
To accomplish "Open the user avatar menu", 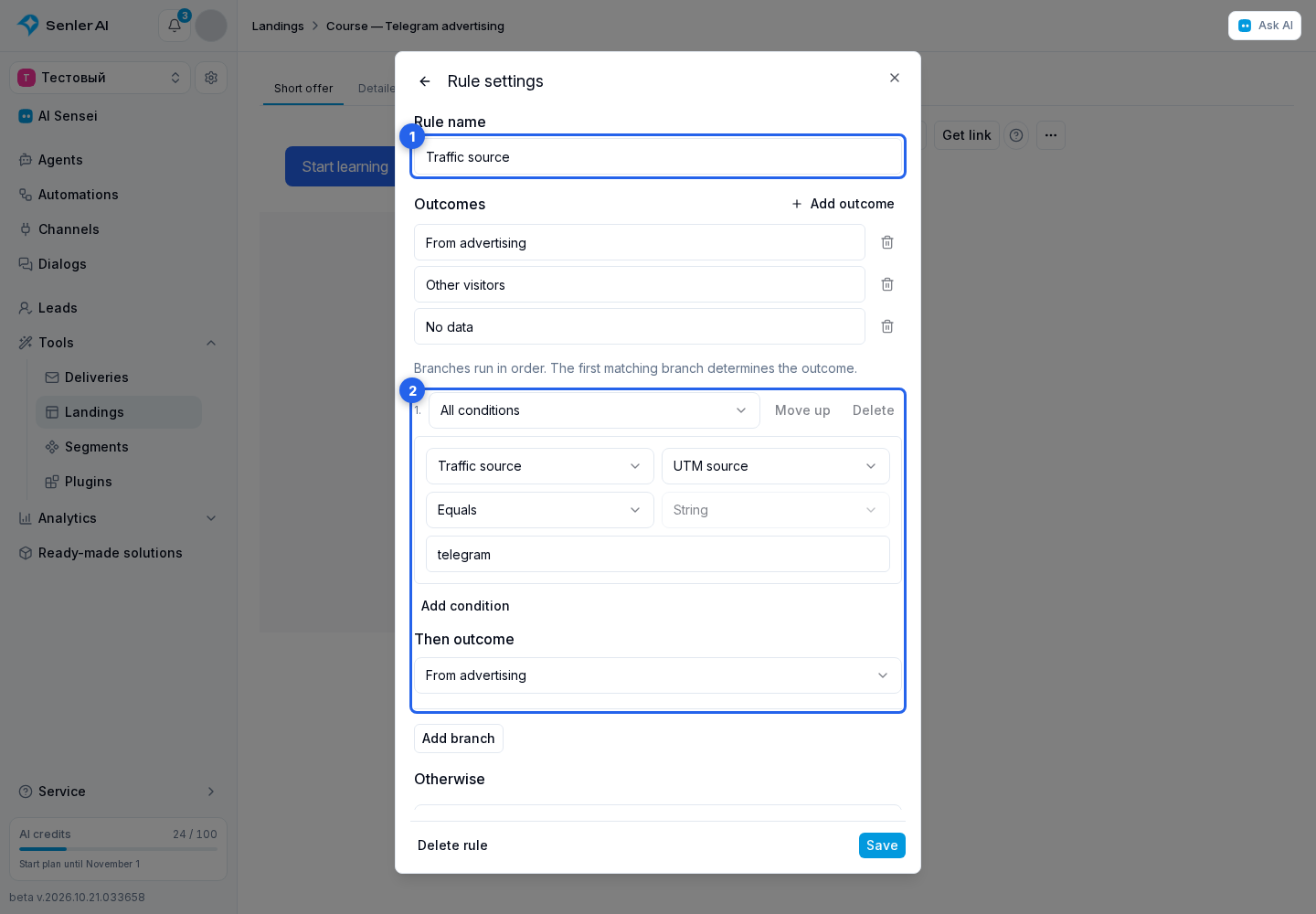I will (x=211, y=26).
